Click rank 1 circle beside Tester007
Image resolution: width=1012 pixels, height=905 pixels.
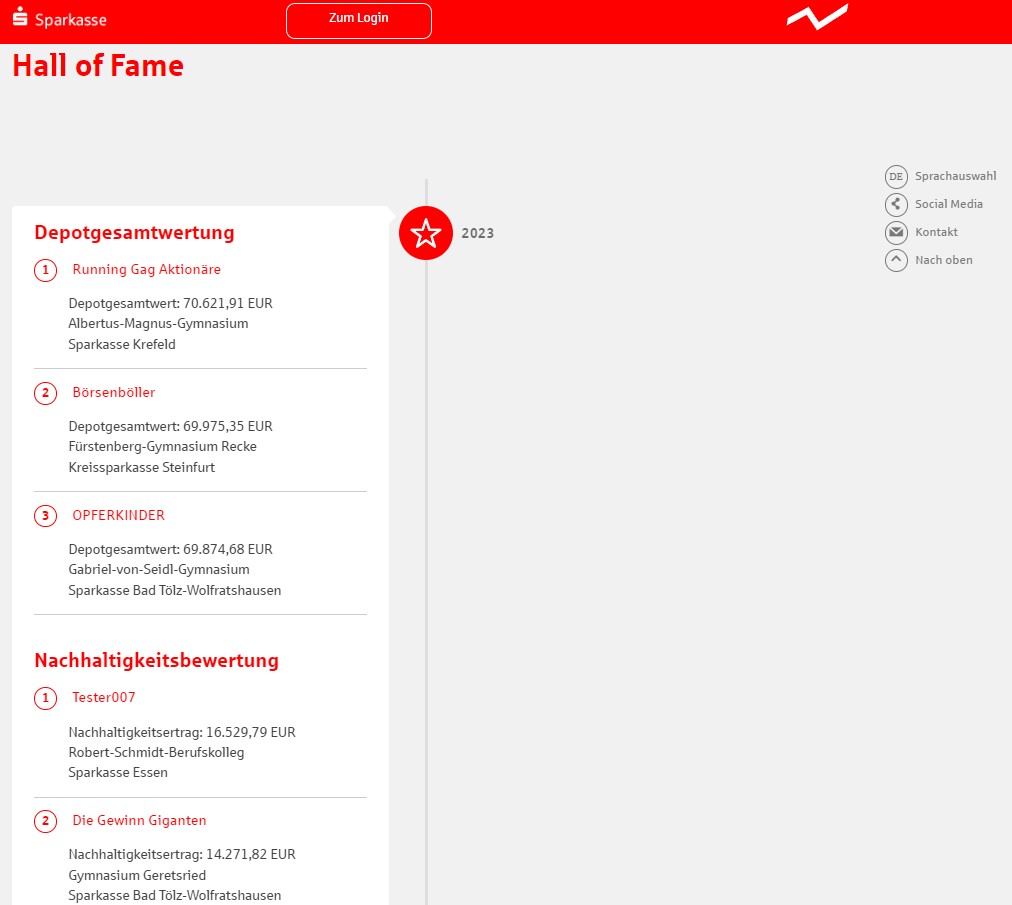45,698
